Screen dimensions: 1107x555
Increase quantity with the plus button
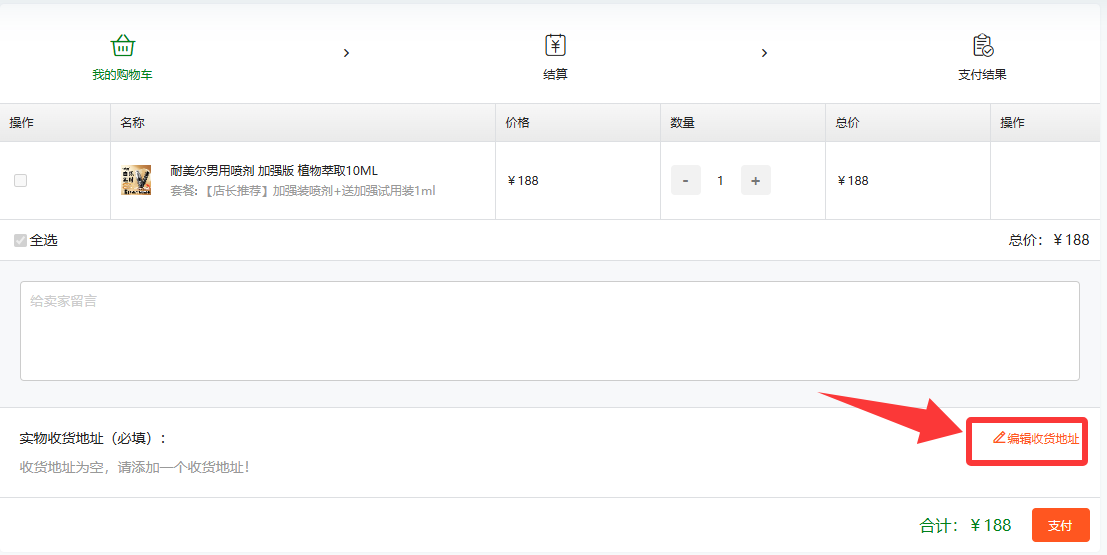[x=755, y=180]
